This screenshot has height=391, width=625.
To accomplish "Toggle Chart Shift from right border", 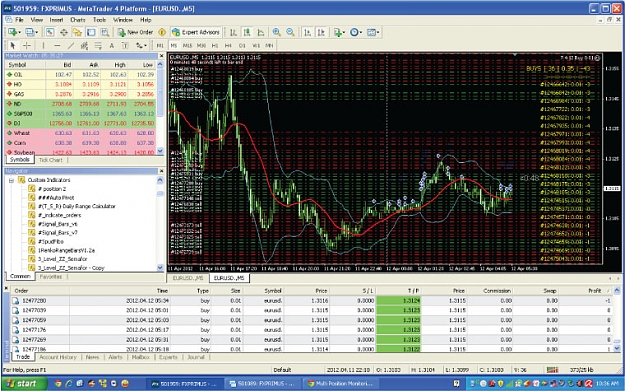I will 321,32.
